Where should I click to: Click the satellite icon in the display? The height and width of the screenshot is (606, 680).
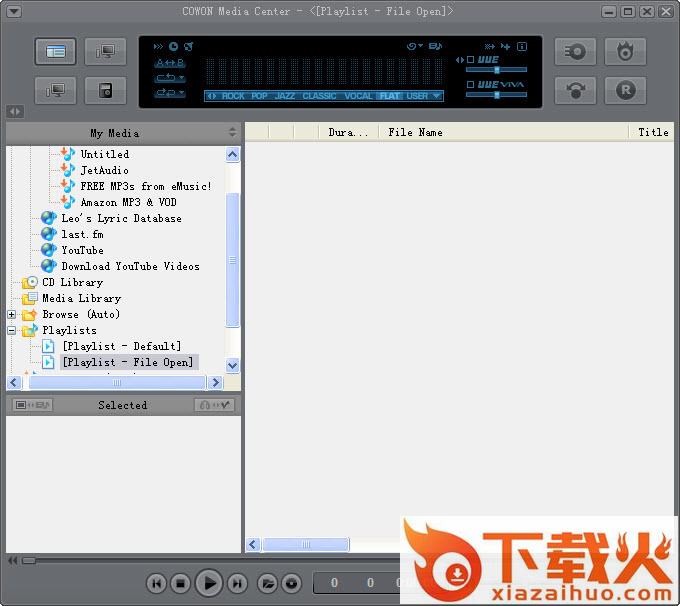click(x=188, y=46)
